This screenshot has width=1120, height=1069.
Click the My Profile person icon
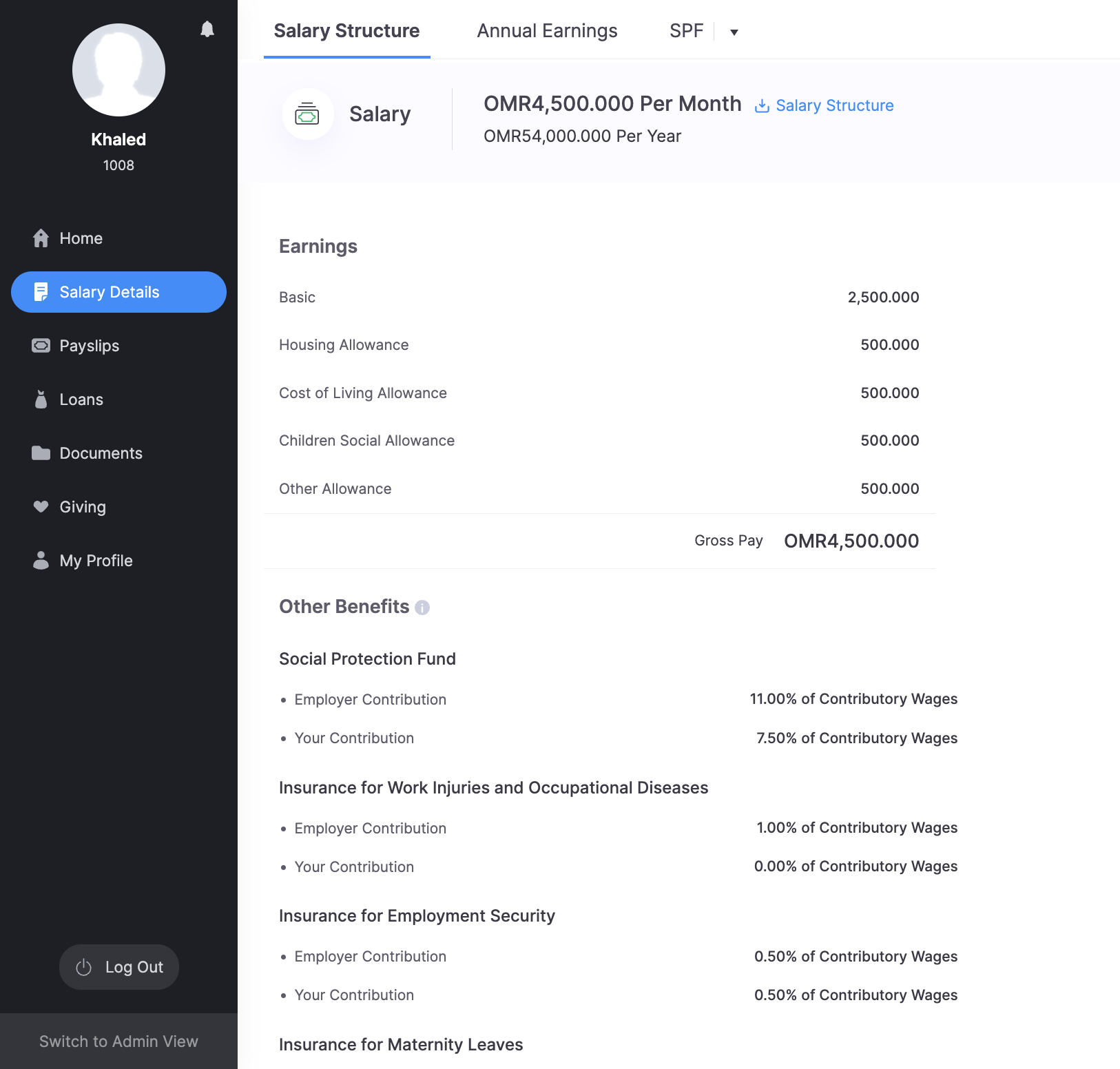point(41,561)
